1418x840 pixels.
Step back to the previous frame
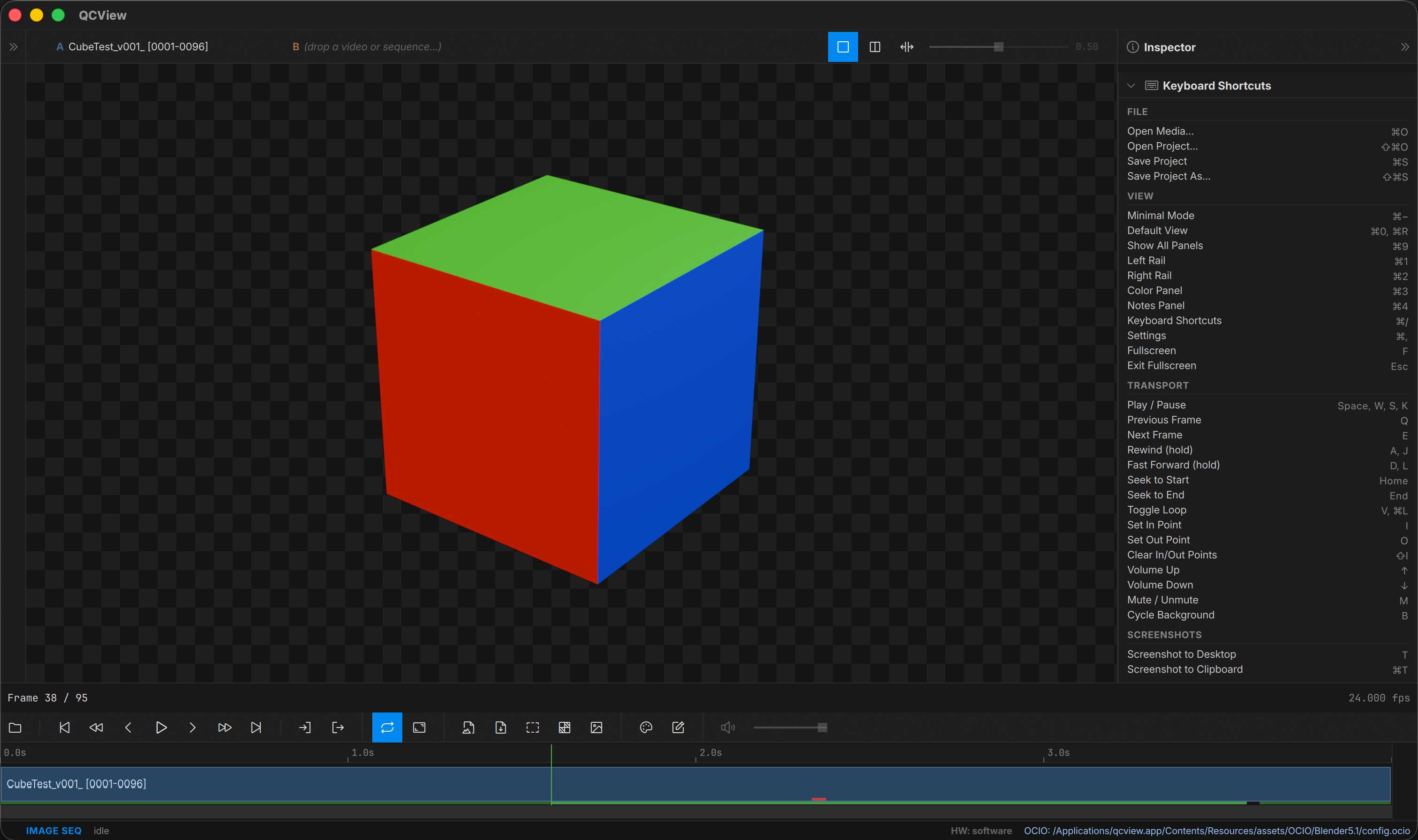(x=128, y=727)
